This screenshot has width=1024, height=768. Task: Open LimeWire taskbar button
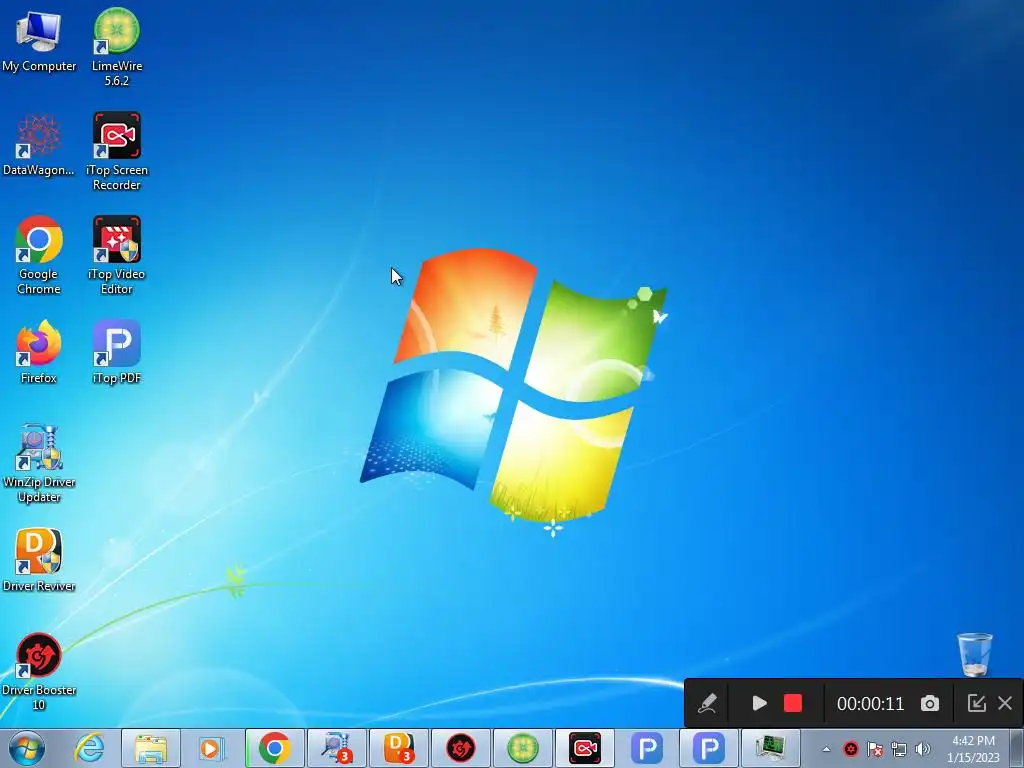pyautogui.click(x=523, y=748)
